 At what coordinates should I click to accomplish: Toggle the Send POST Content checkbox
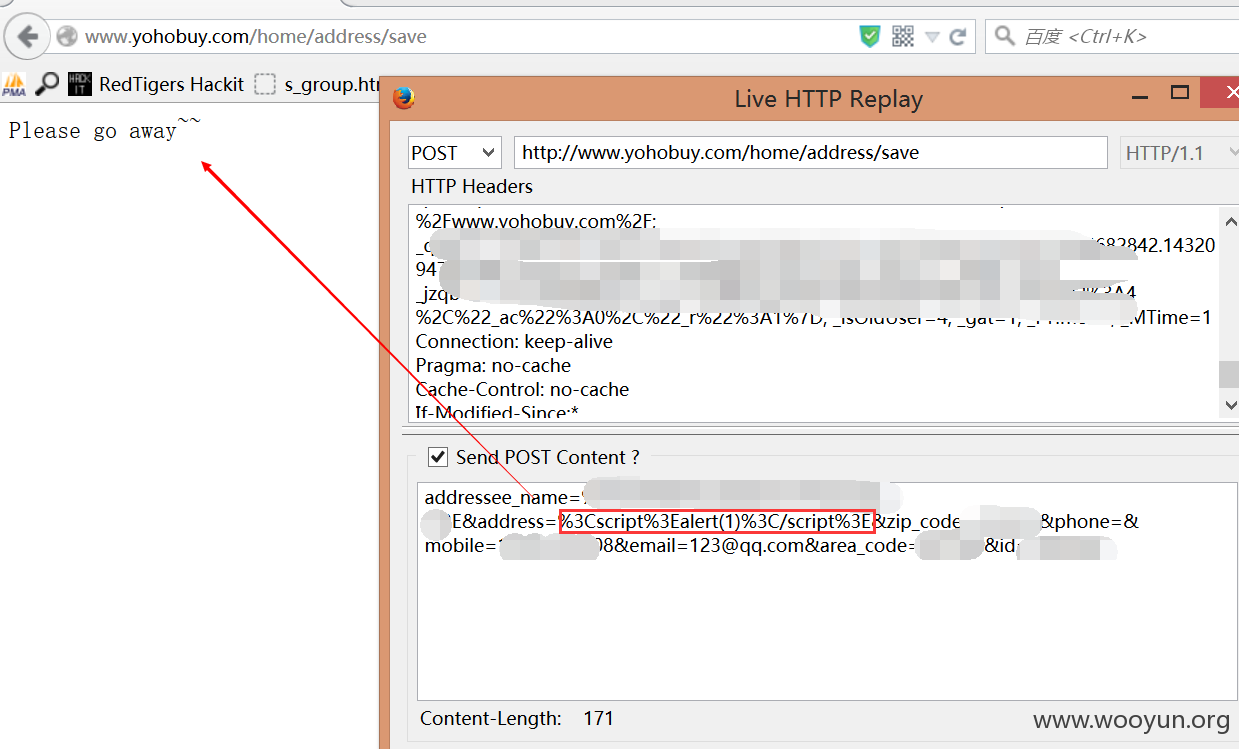437,457
